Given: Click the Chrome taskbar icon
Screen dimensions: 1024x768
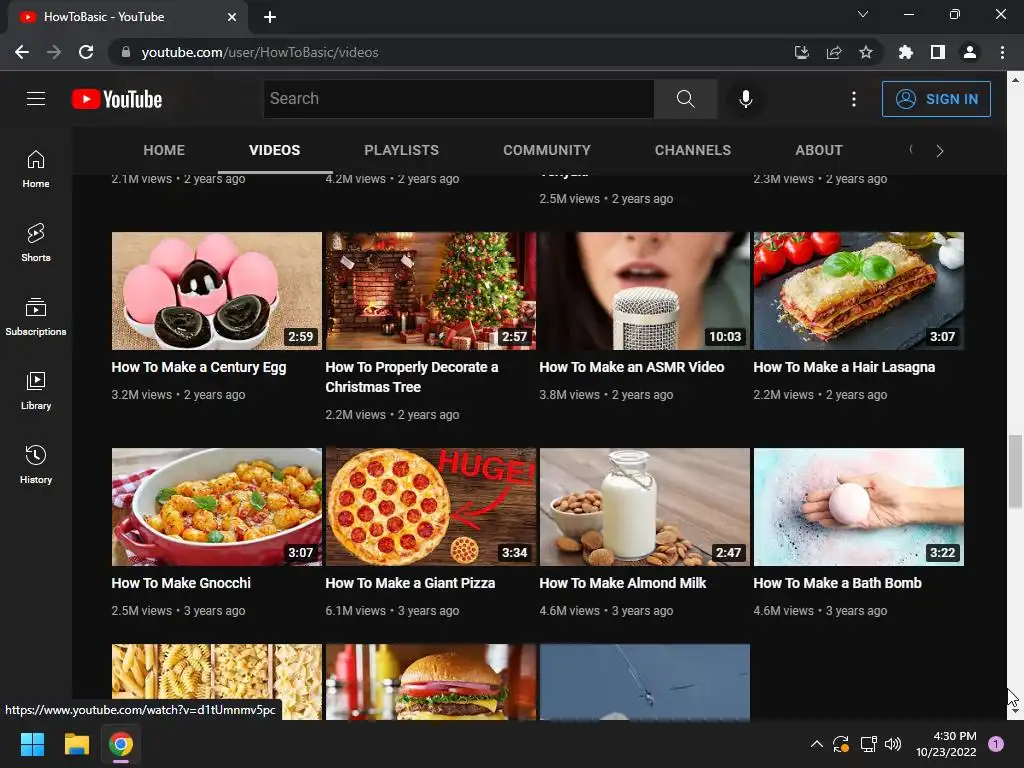Looking at the screenshot, I should pos(121,744).
